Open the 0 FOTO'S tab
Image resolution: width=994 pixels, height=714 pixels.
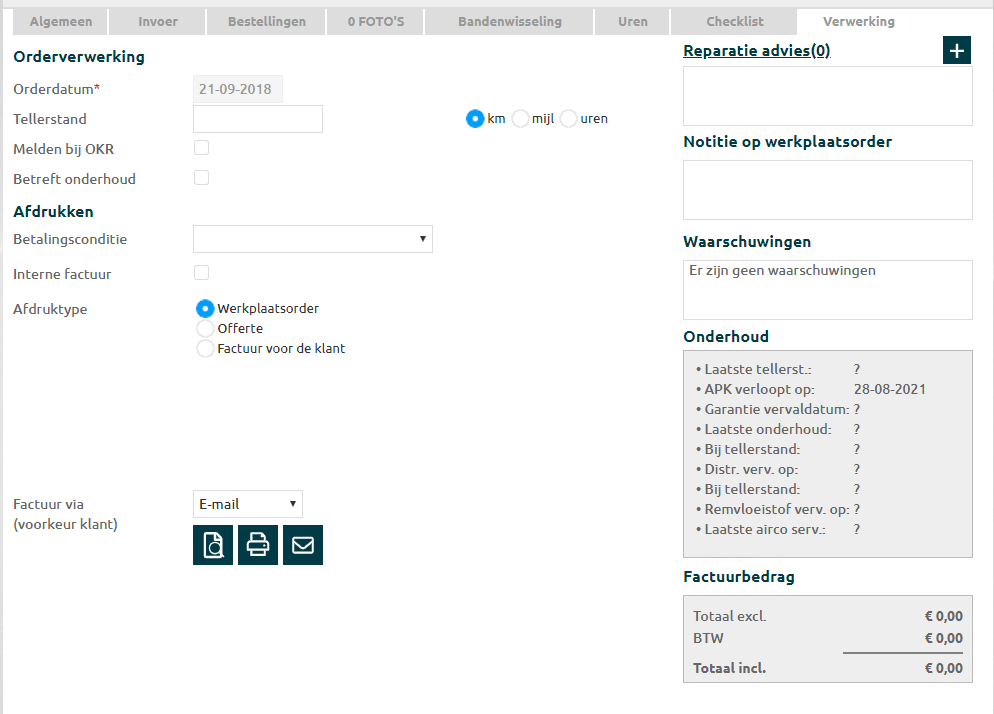point(382,21)
